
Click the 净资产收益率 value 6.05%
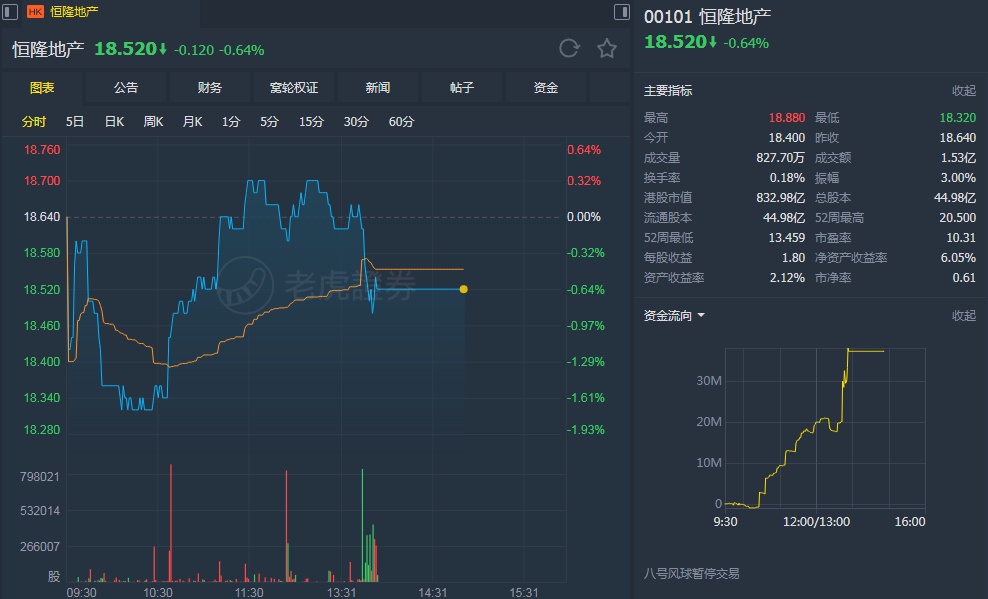point(958,258)
